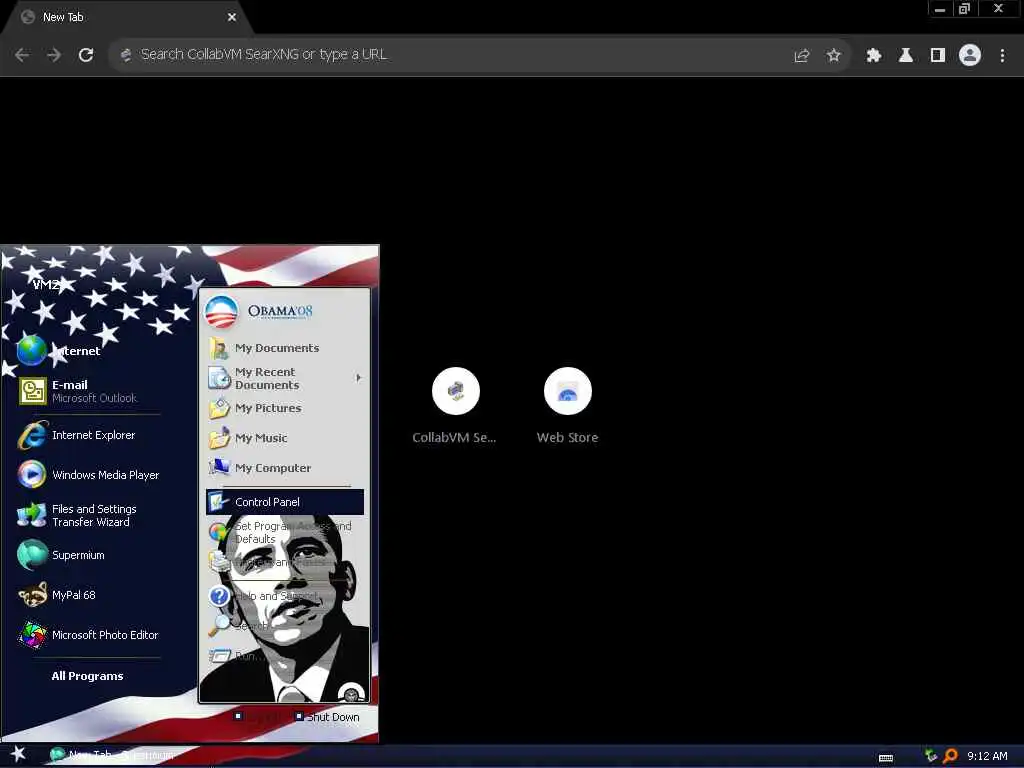Screen dimensions: 1024x768
Task: Click the Shut Down button
Action: pos(327,717)
